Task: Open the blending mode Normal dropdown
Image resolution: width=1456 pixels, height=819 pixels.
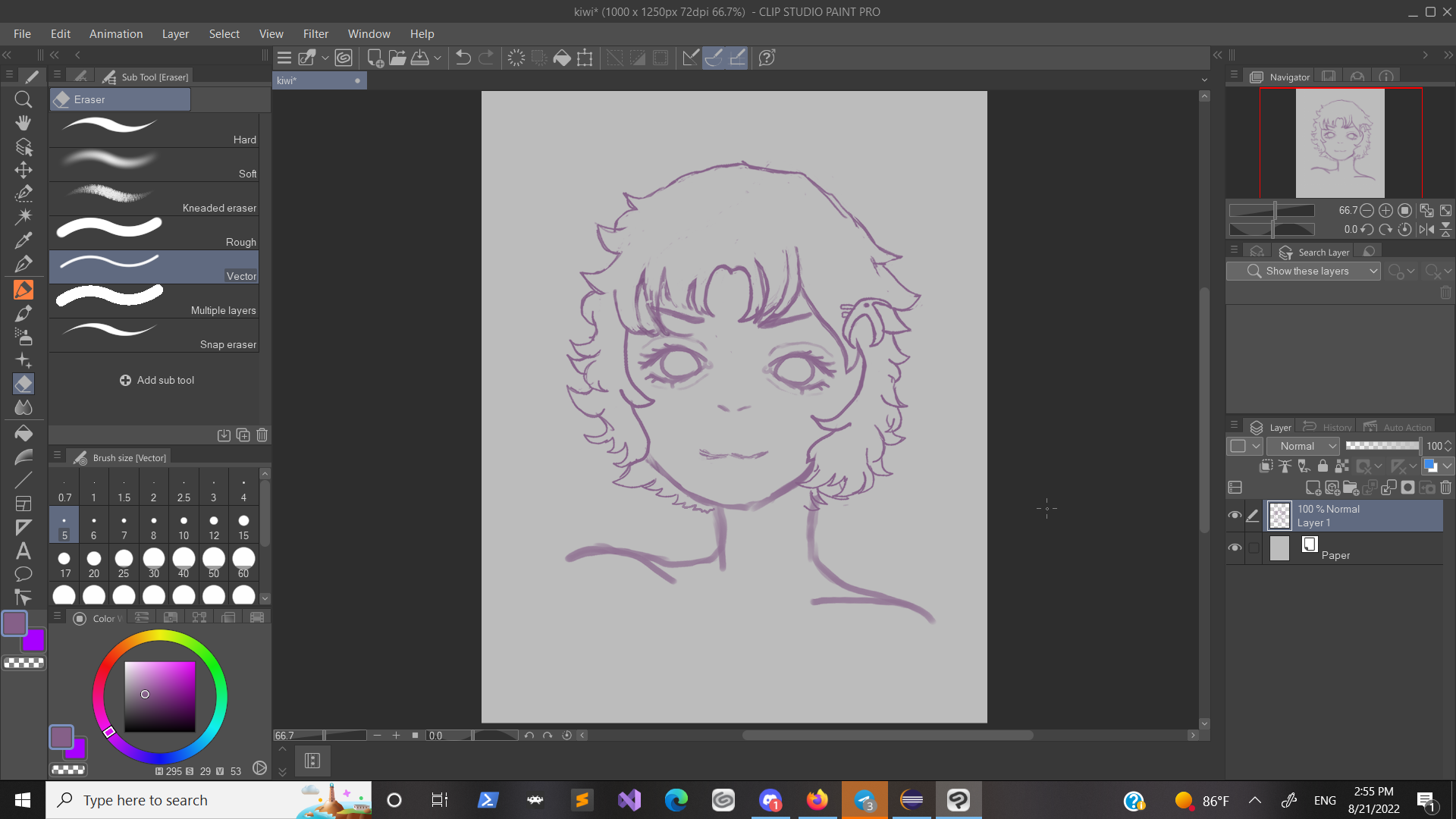Action: pos(1304,446)
